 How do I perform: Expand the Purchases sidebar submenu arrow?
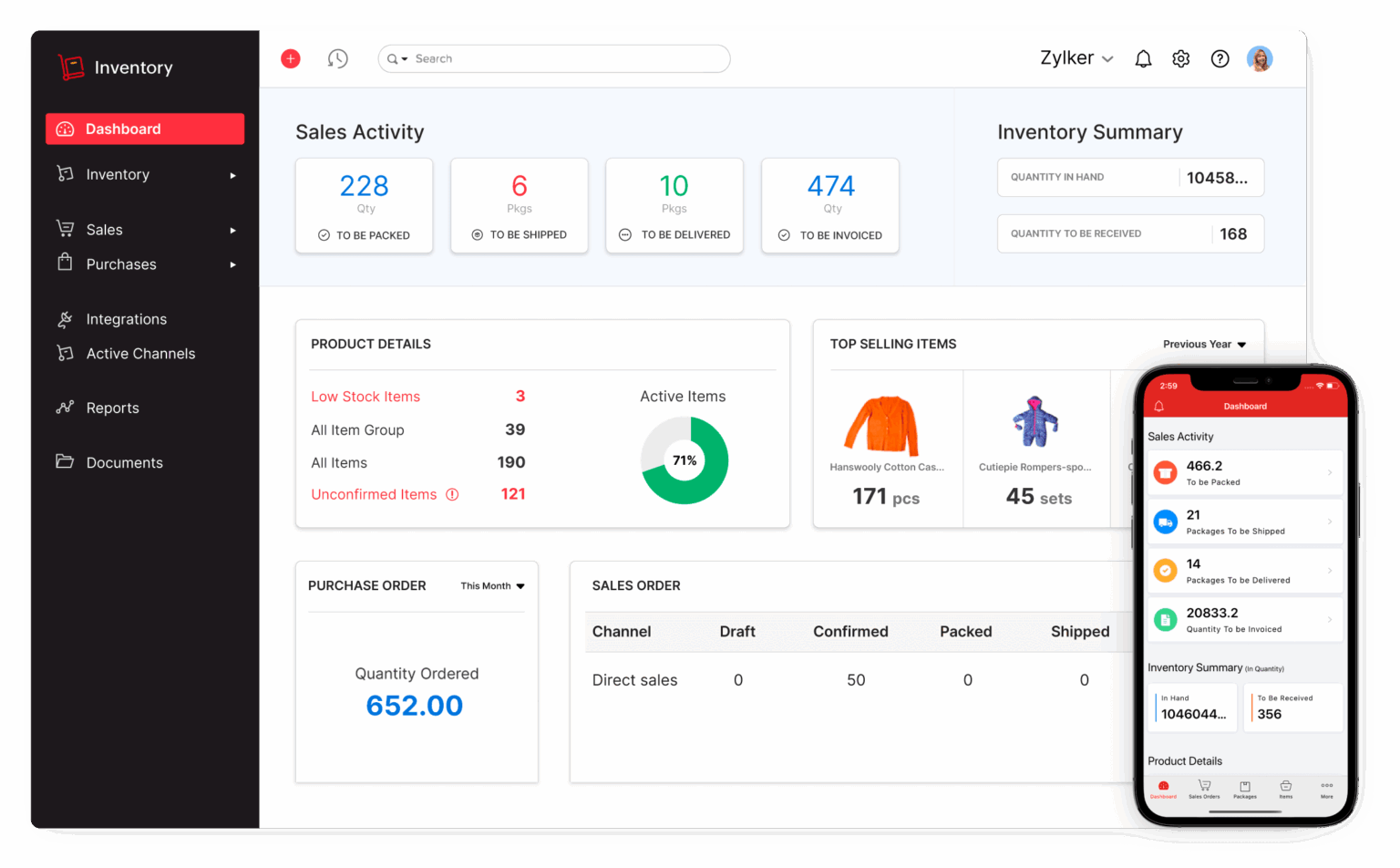click(x=233, y=264)
